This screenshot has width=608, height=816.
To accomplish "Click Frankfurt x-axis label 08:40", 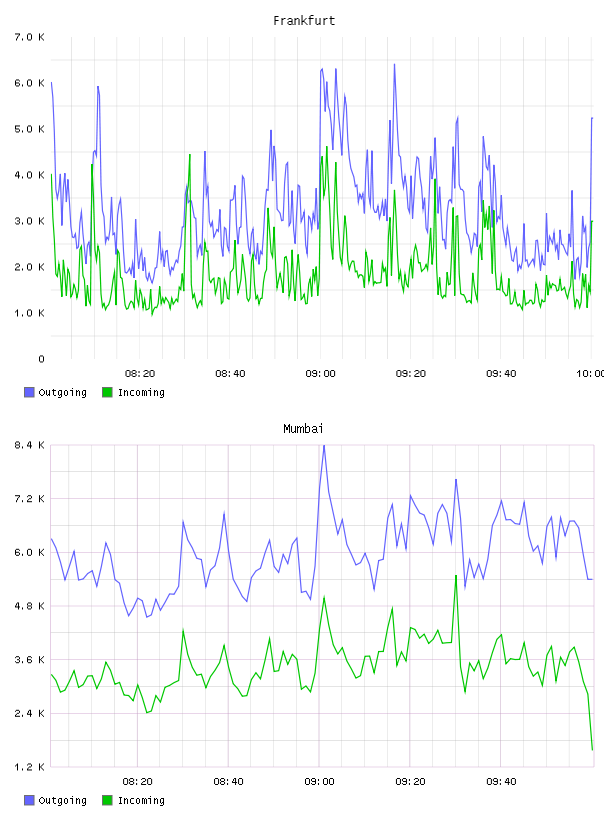I will [x=230, y=374].
